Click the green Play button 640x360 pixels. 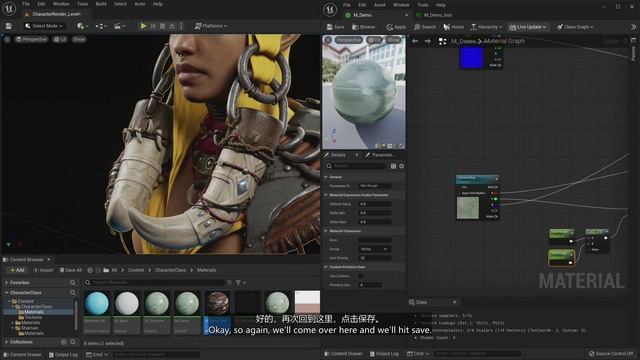point(143,26)
